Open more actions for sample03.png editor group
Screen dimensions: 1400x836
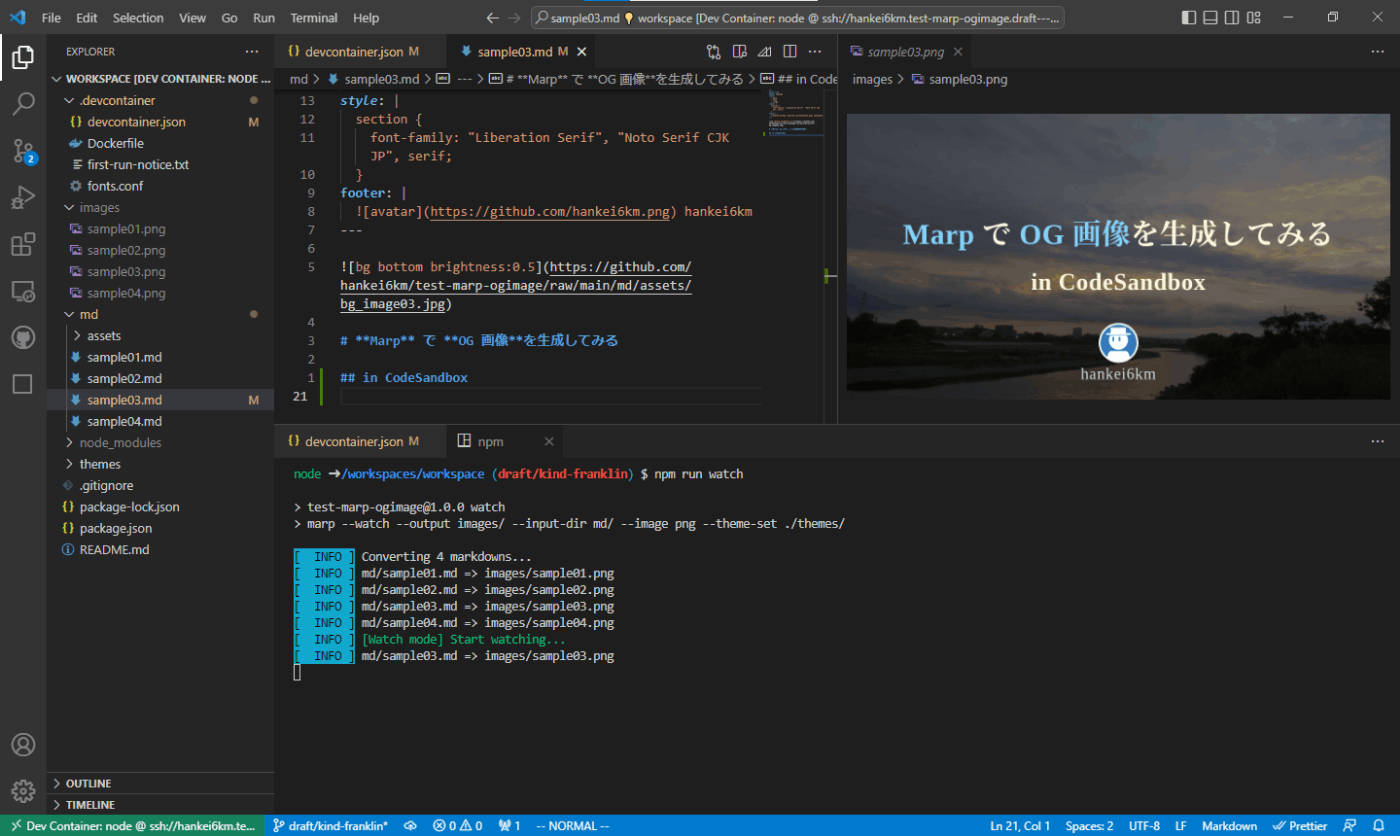(x=1378, y=52)
